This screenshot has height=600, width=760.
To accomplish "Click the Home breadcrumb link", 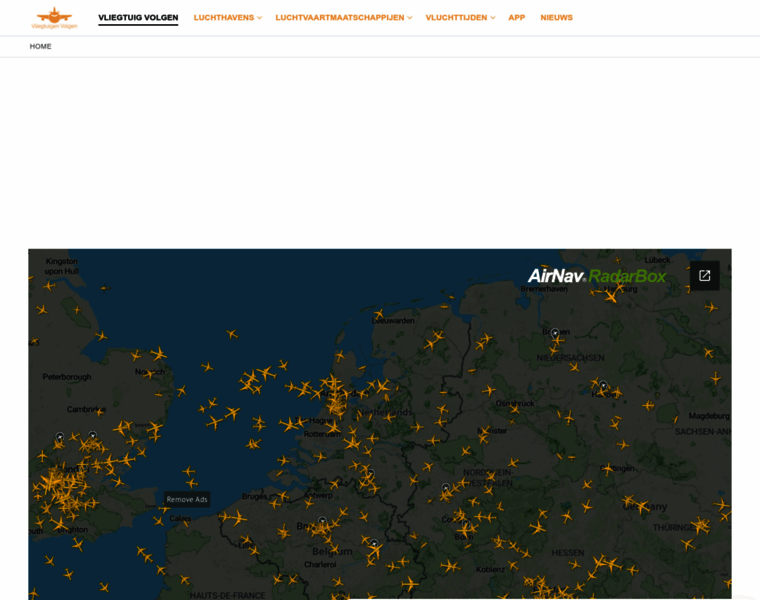I will (x=40, y=46).
